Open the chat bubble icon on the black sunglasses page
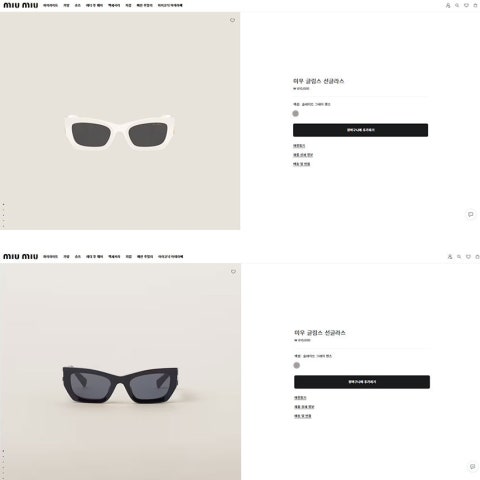480x480 pixels. click(472, 466)
